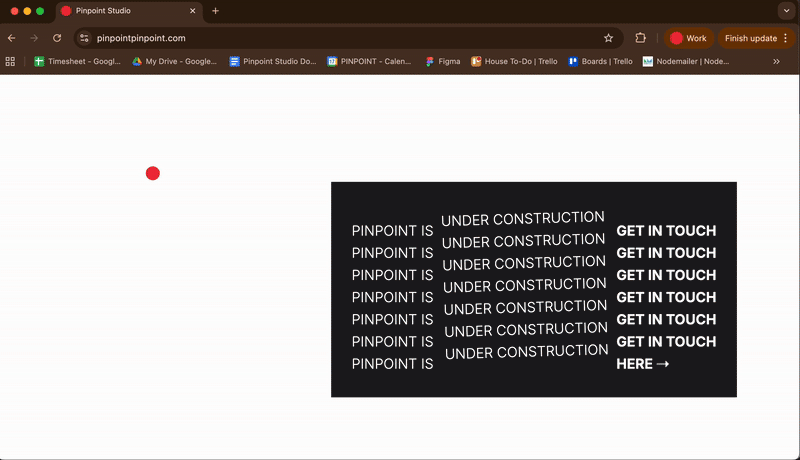800x460 pixels.
Task: Open the Timesheet Google Sheets bookmark
Action: pyautogui.click(x=78, y=61)
